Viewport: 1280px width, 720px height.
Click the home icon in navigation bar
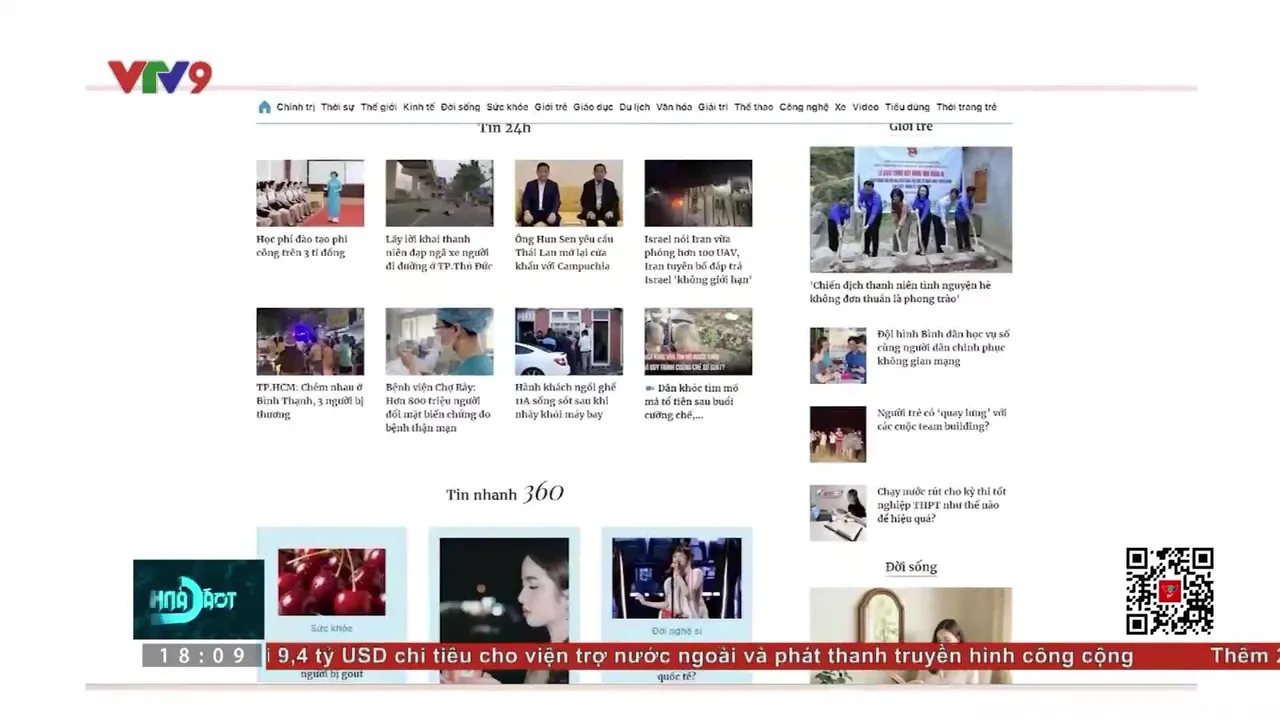coord(264,107)
